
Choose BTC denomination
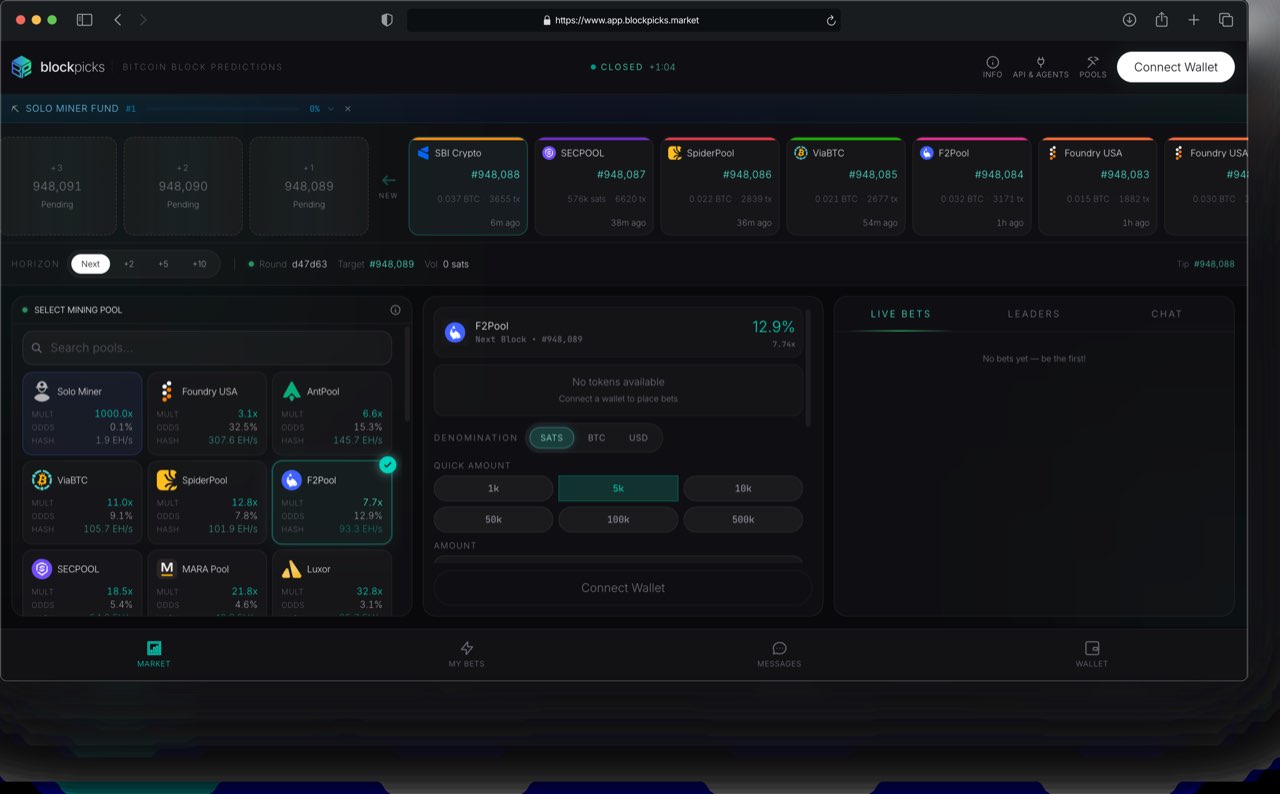click(596, 438)
